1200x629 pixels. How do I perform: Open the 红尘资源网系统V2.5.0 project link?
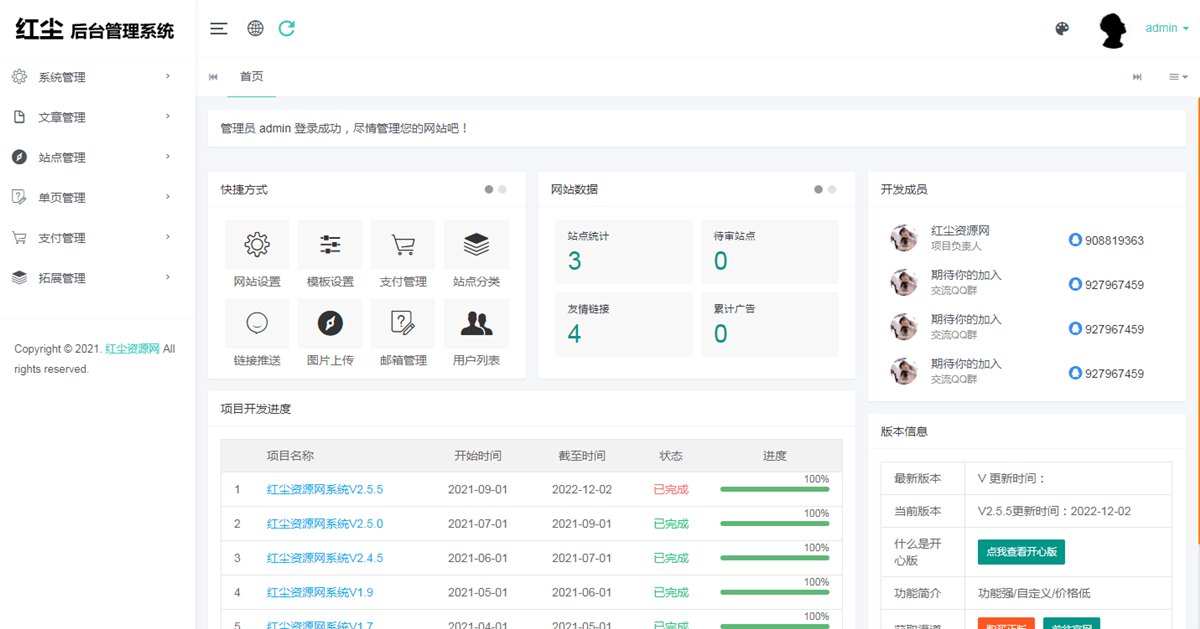coord(325,524)
